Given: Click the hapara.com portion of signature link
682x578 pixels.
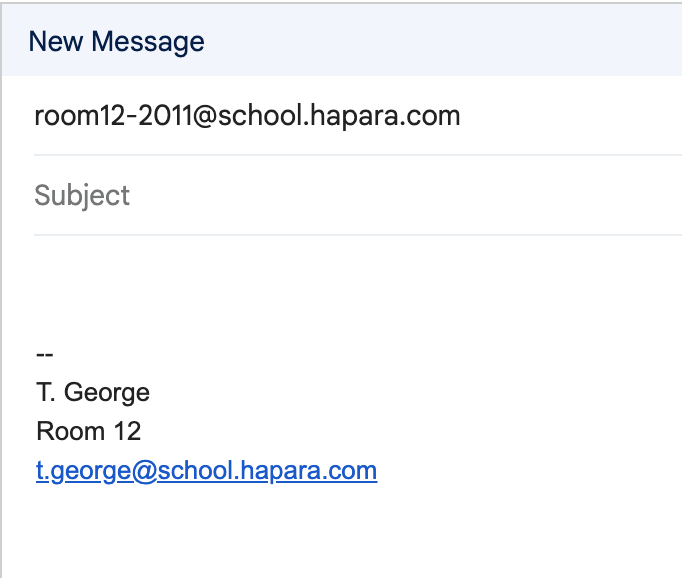Looking at the screenshot, I should coord(308,471).
